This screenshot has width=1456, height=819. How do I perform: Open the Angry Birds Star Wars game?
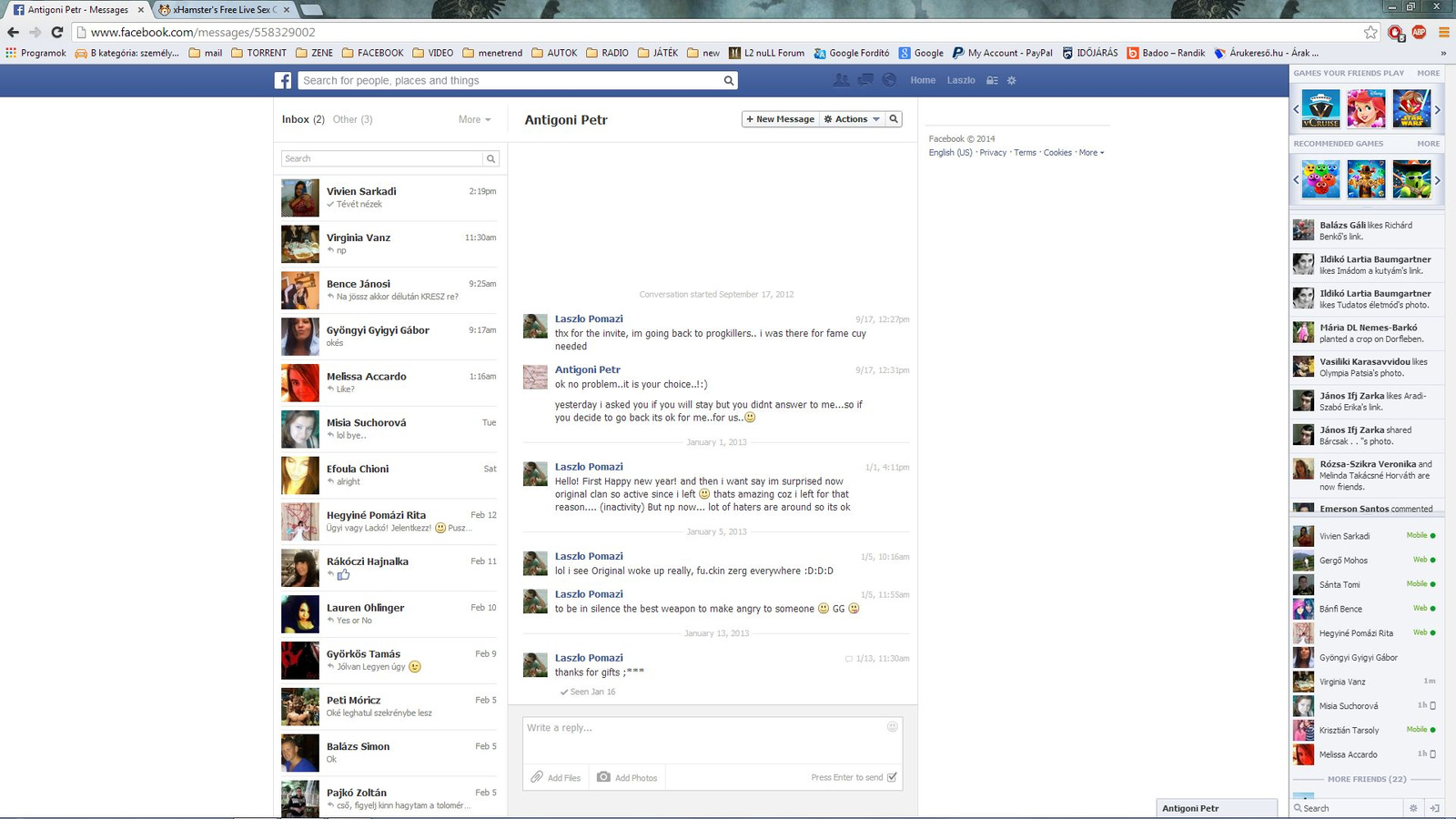1411,108
